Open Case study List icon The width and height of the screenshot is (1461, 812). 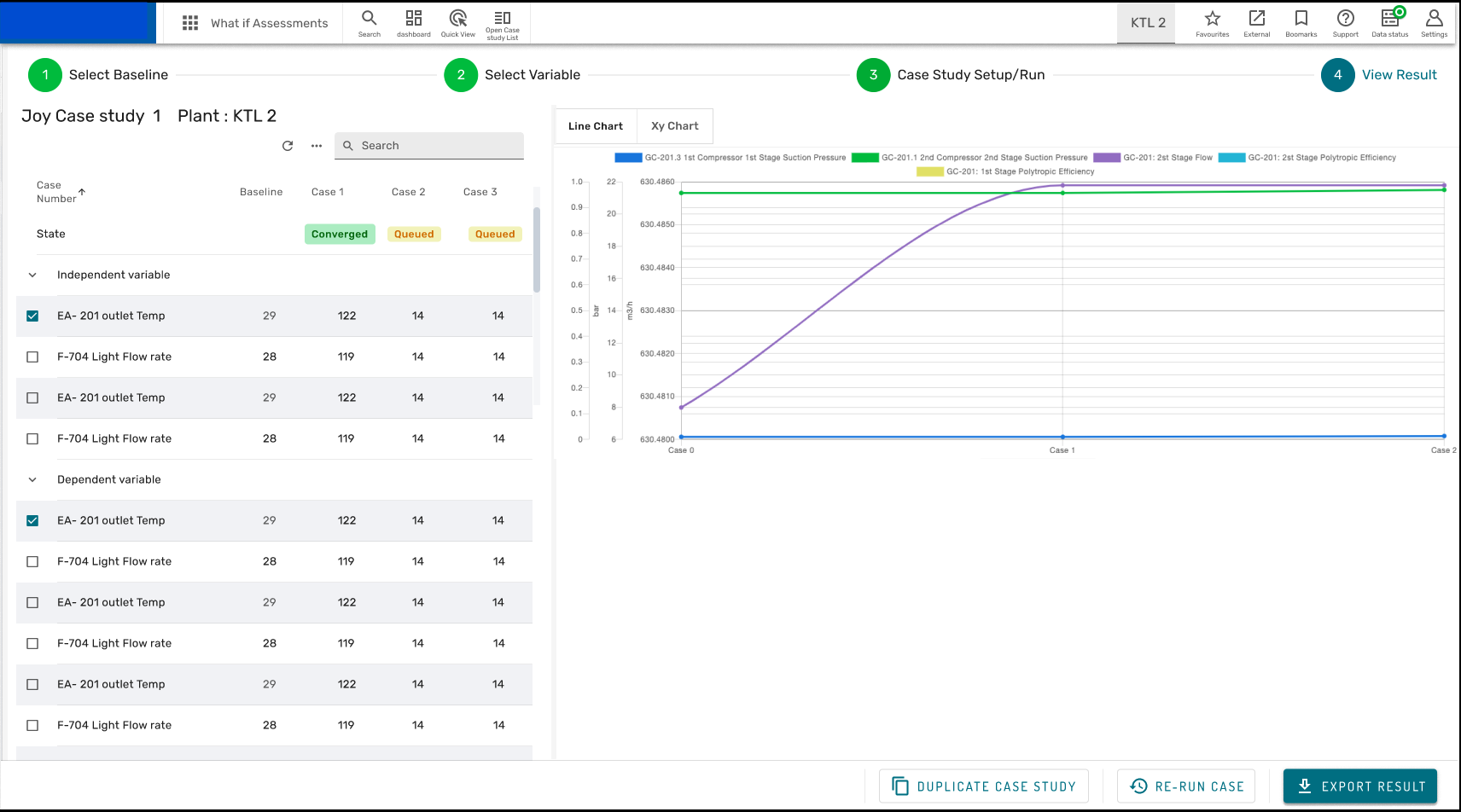(x=503, y=19)
